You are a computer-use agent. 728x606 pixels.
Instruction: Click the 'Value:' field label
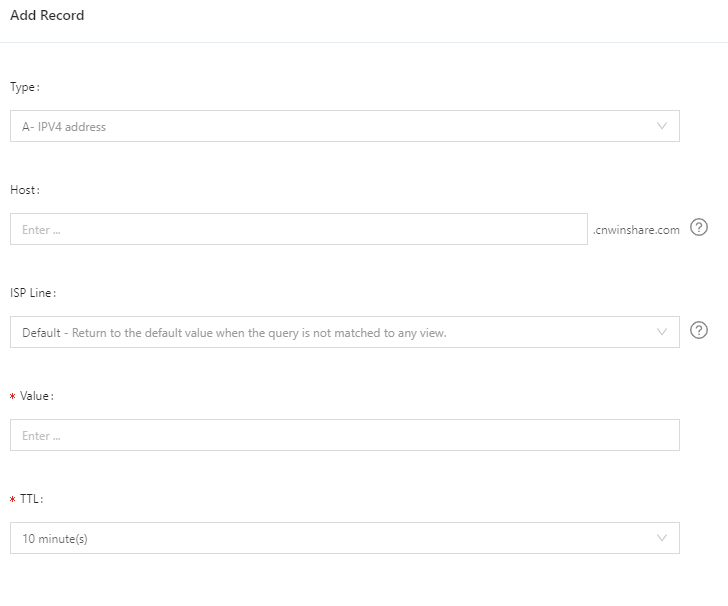(x=37, y=396)
